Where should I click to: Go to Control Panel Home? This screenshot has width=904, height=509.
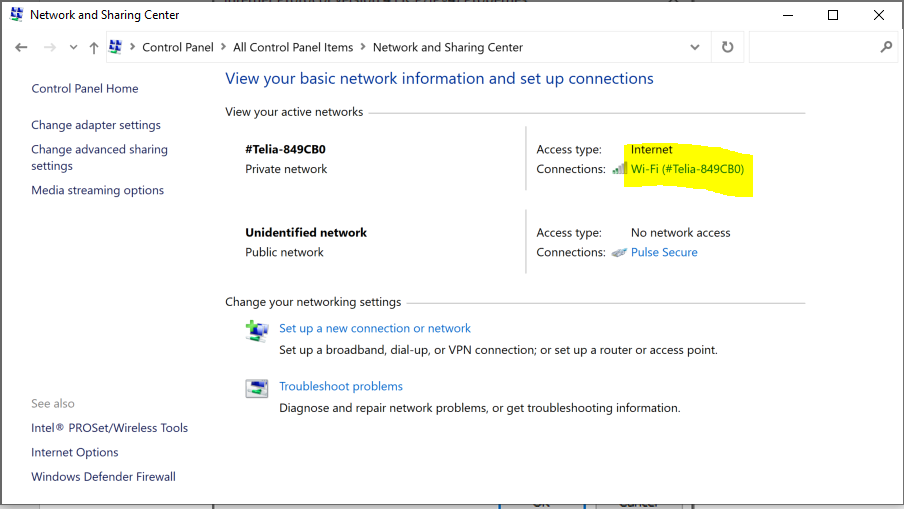coord(85,88)
